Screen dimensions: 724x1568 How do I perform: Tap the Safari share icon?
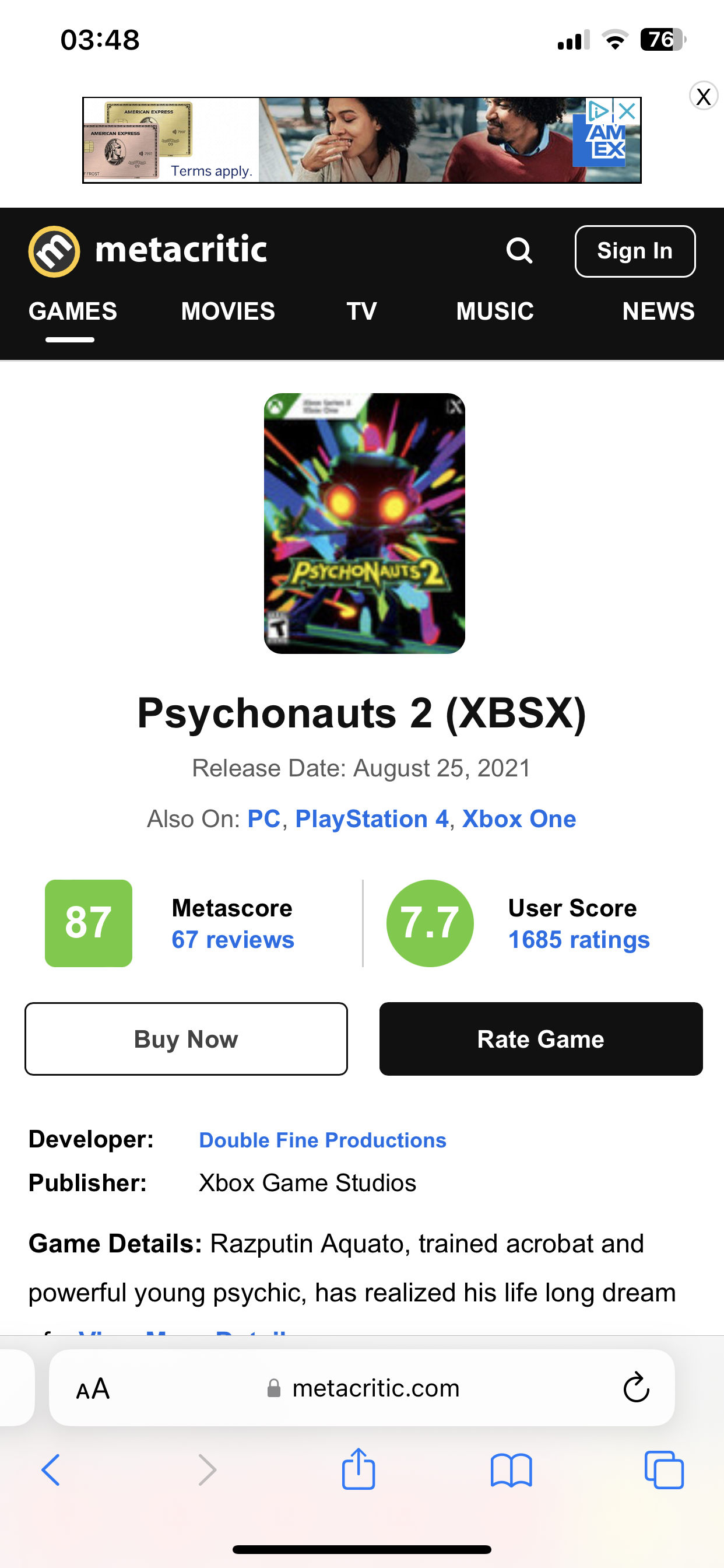click(359, 1469)
